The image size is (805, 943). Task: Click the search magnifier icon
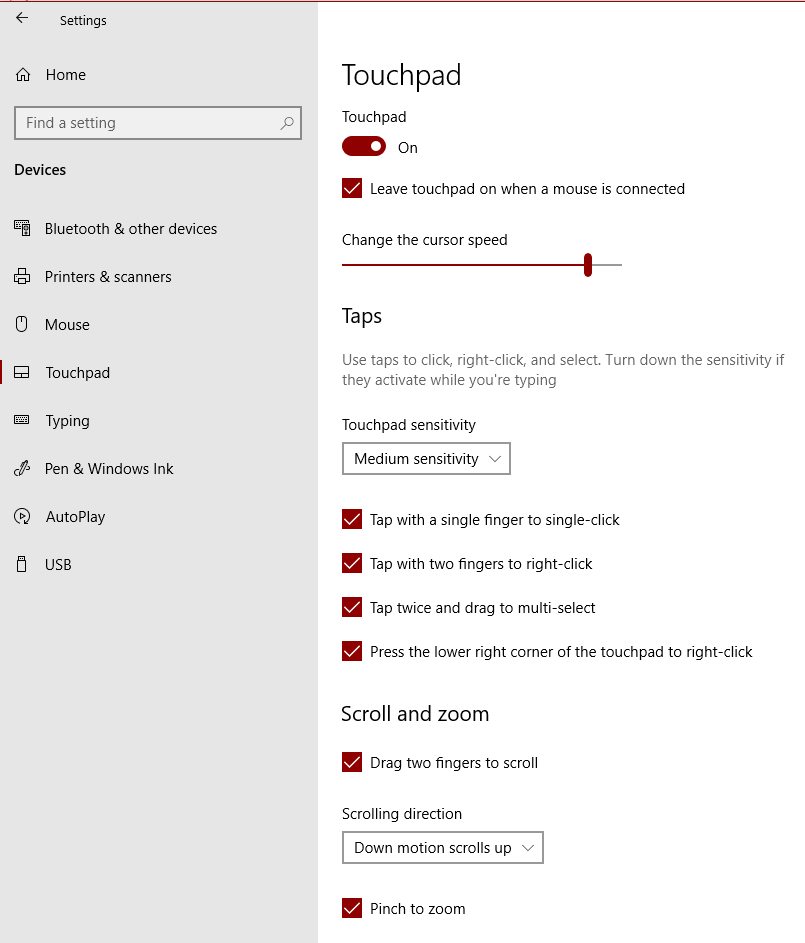[x=287, y=123]
